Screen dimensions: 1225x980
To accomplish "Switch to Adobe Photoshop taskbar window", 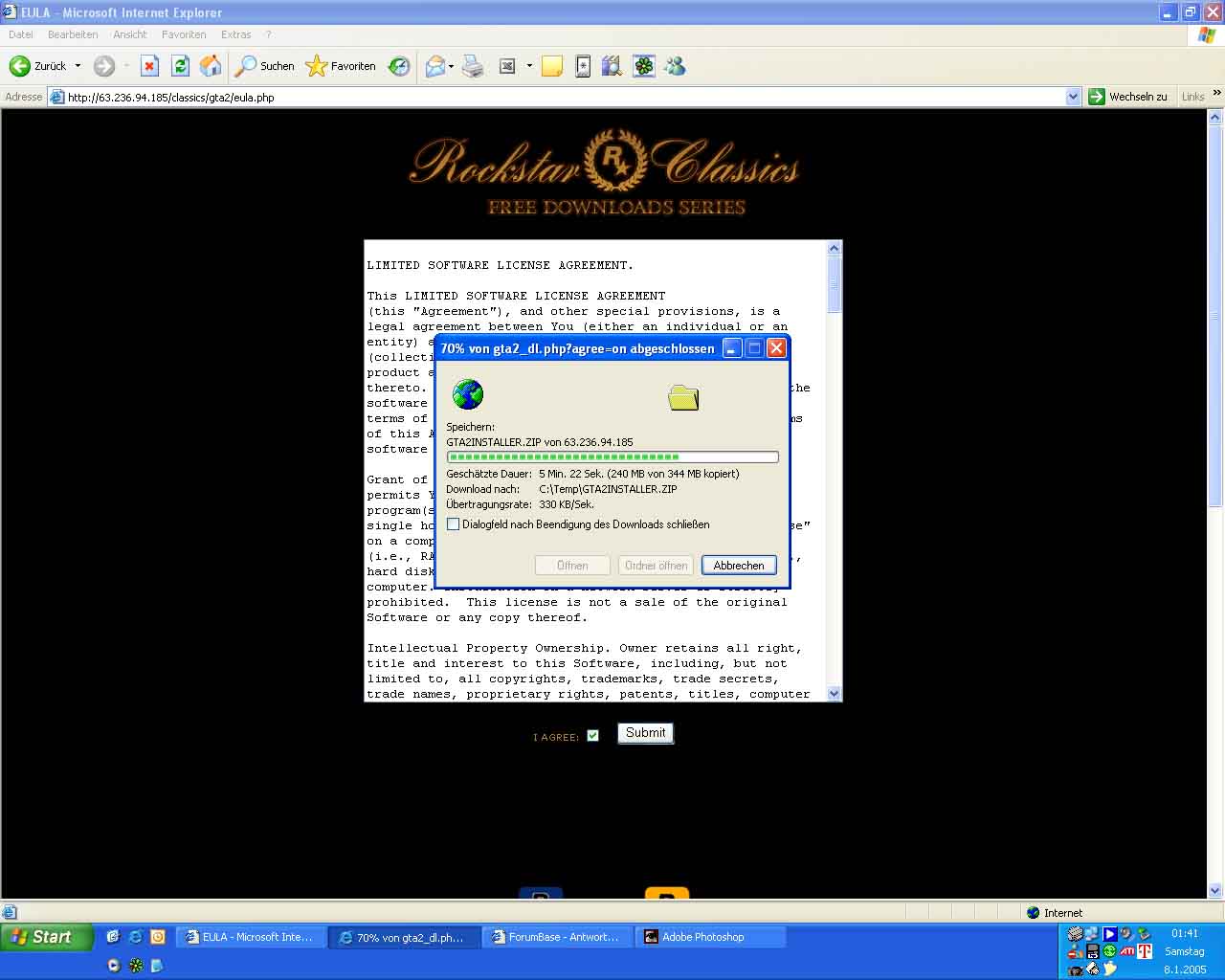I will pyautogui.click(x=711, y=937).
